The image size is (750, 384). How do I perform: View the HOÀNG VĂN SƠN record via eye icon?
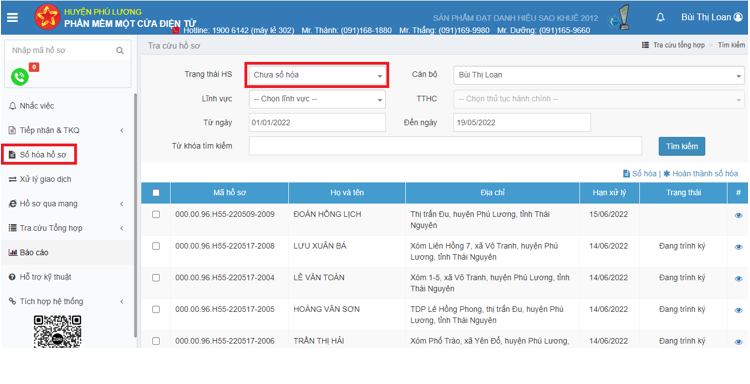[x=738, y=310]
